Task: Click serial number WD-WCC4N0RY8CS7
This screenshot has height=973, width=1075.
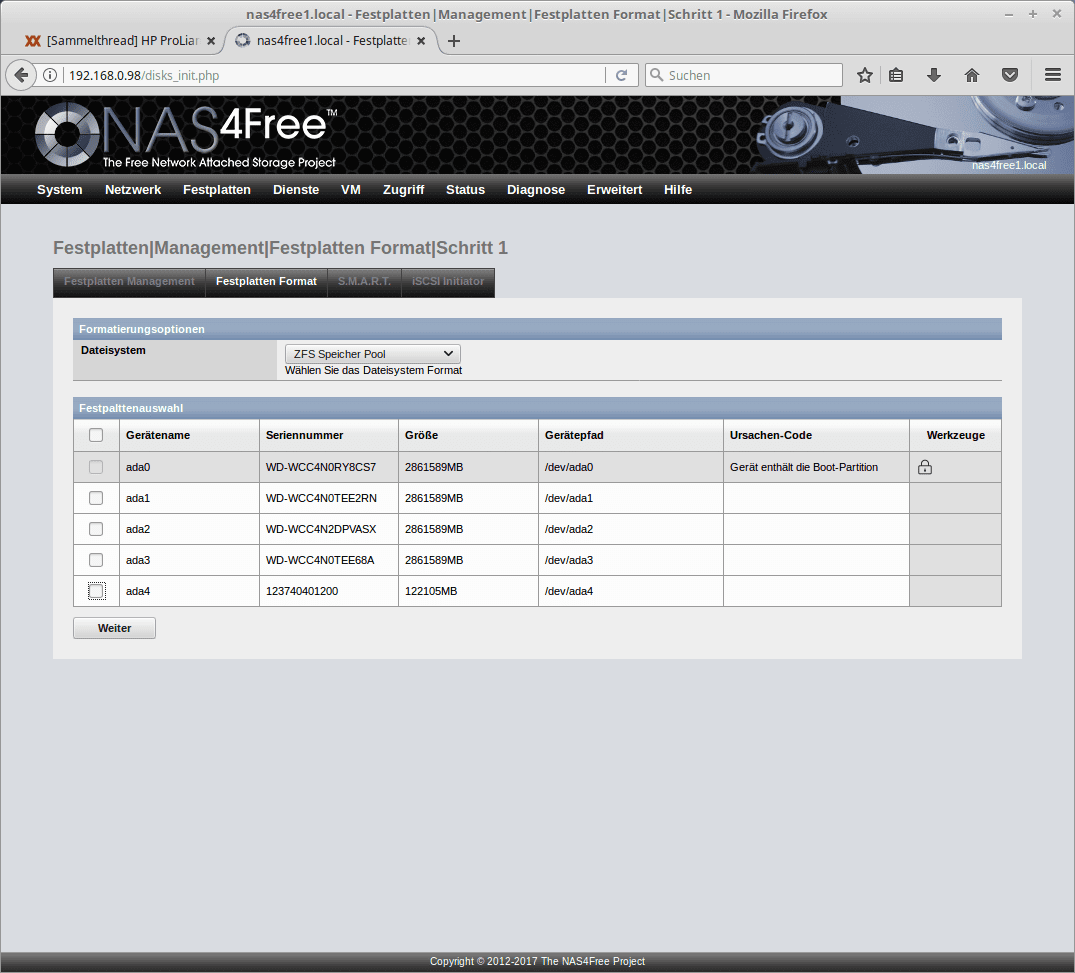Action: click(x=321, y=468)
